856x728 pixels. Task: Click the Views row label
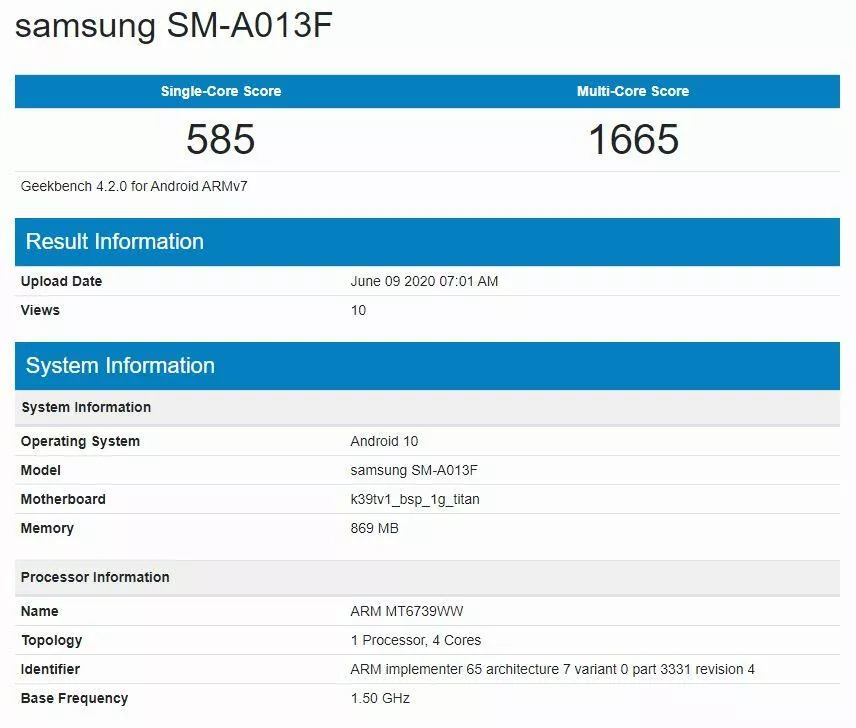40,310
